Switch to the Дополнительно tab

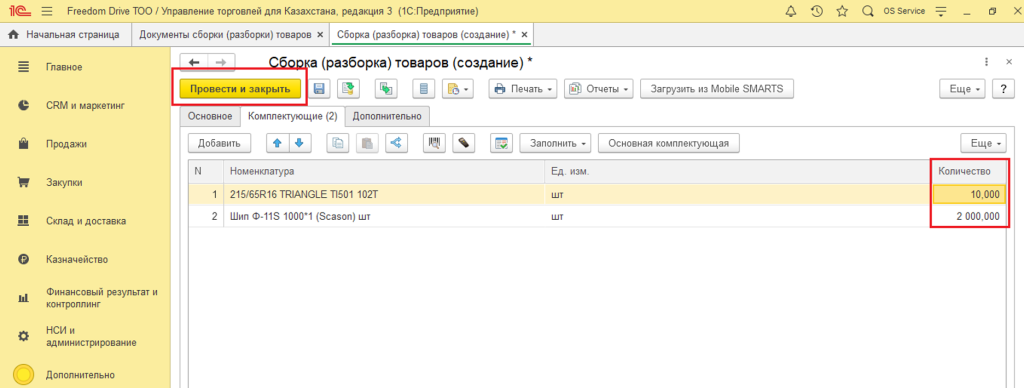pyautogui.click(x=387, y=116)
